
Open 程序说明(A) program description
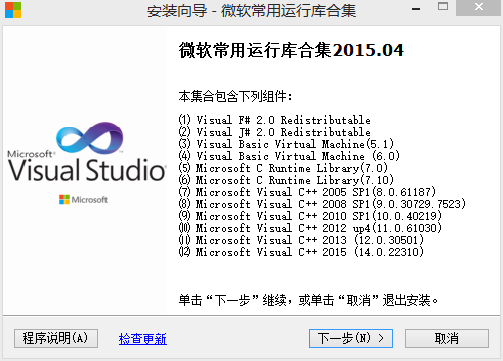[56, 338]
